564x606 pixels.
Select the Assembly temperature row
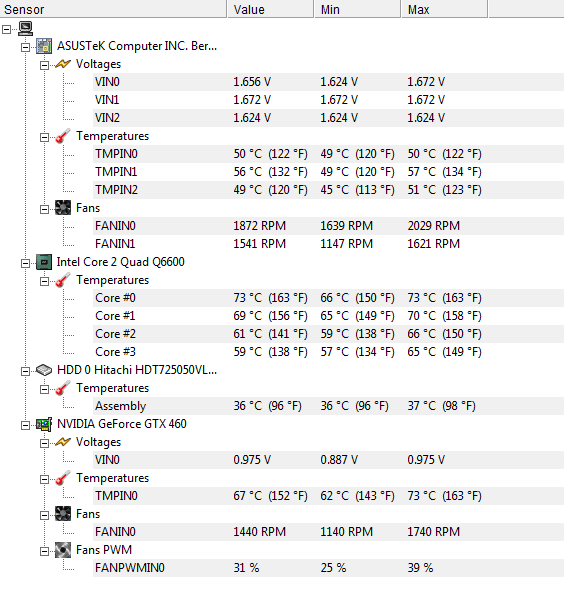point(328,406)
